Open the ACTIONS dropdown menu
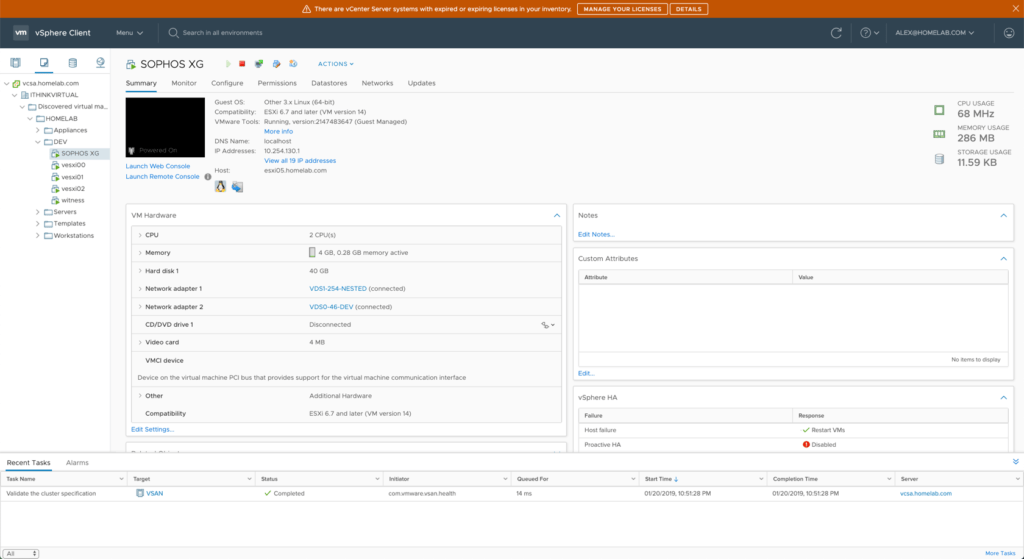Image resolution: width=1024 pixels, height=559 pixels. click(x=336, y=64)
